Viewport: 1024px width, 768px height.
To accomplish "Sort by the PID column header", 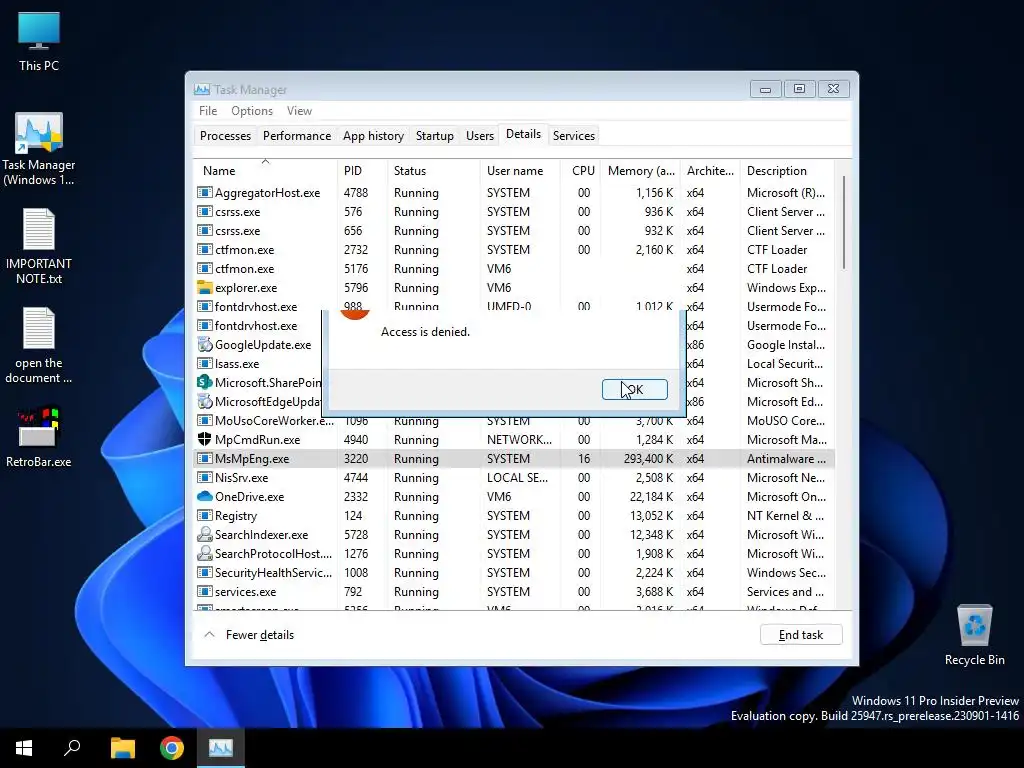I will [x=362, y=170].
